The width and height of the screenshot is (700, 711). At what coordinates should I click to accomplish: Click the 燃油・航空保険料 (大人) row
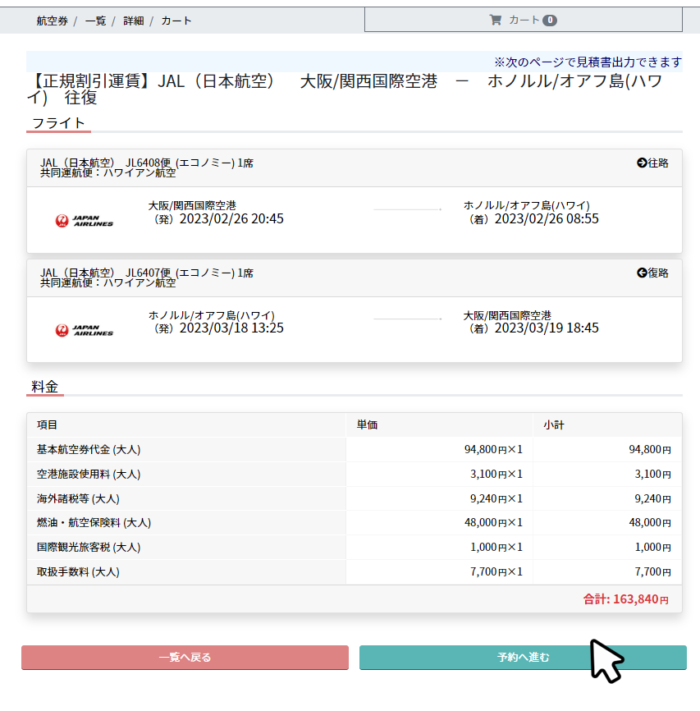point(93,523)
